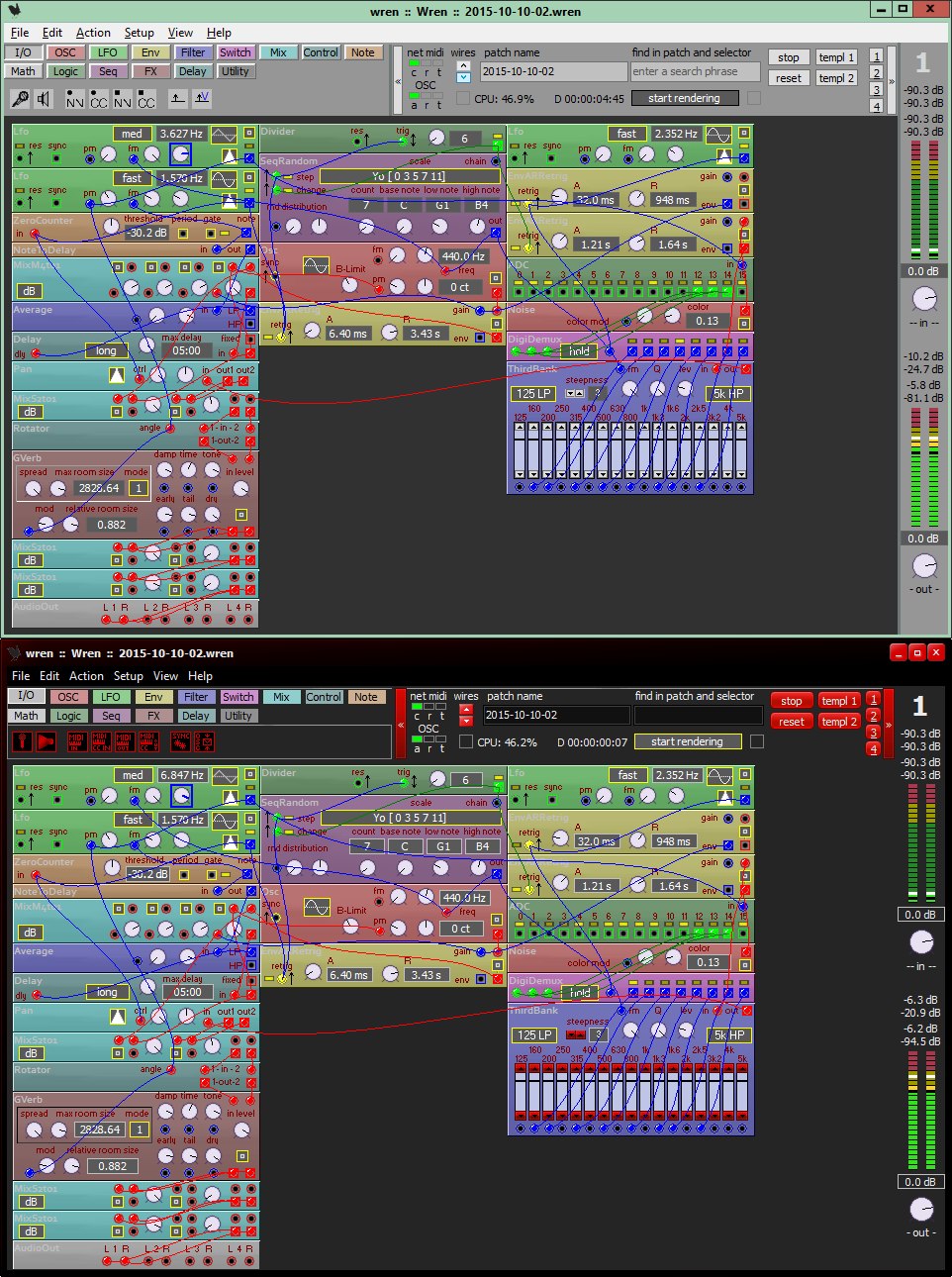Click the MIDI OUT icon in the dark window

124,740
